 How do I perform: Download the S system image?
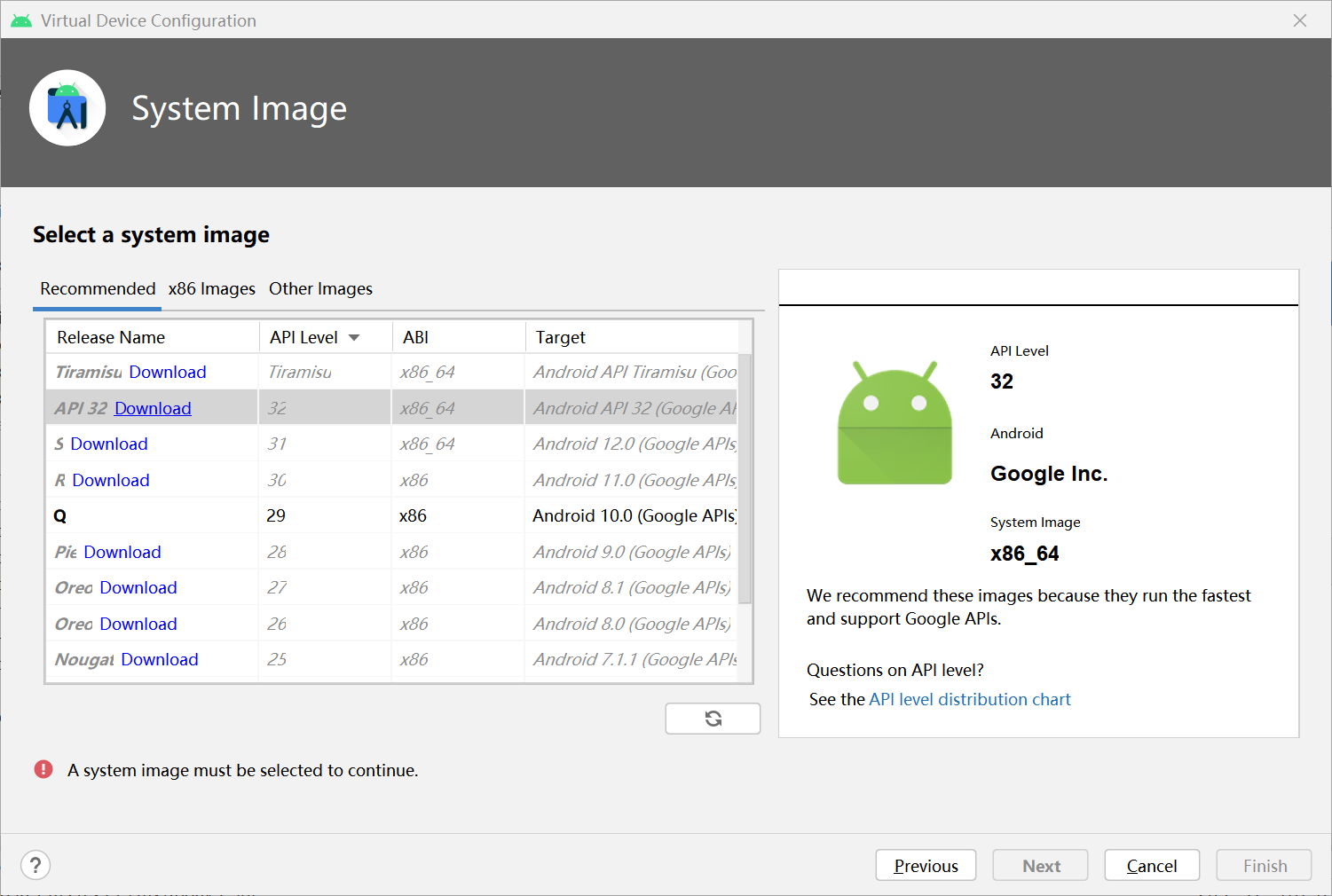click(109, 444)
